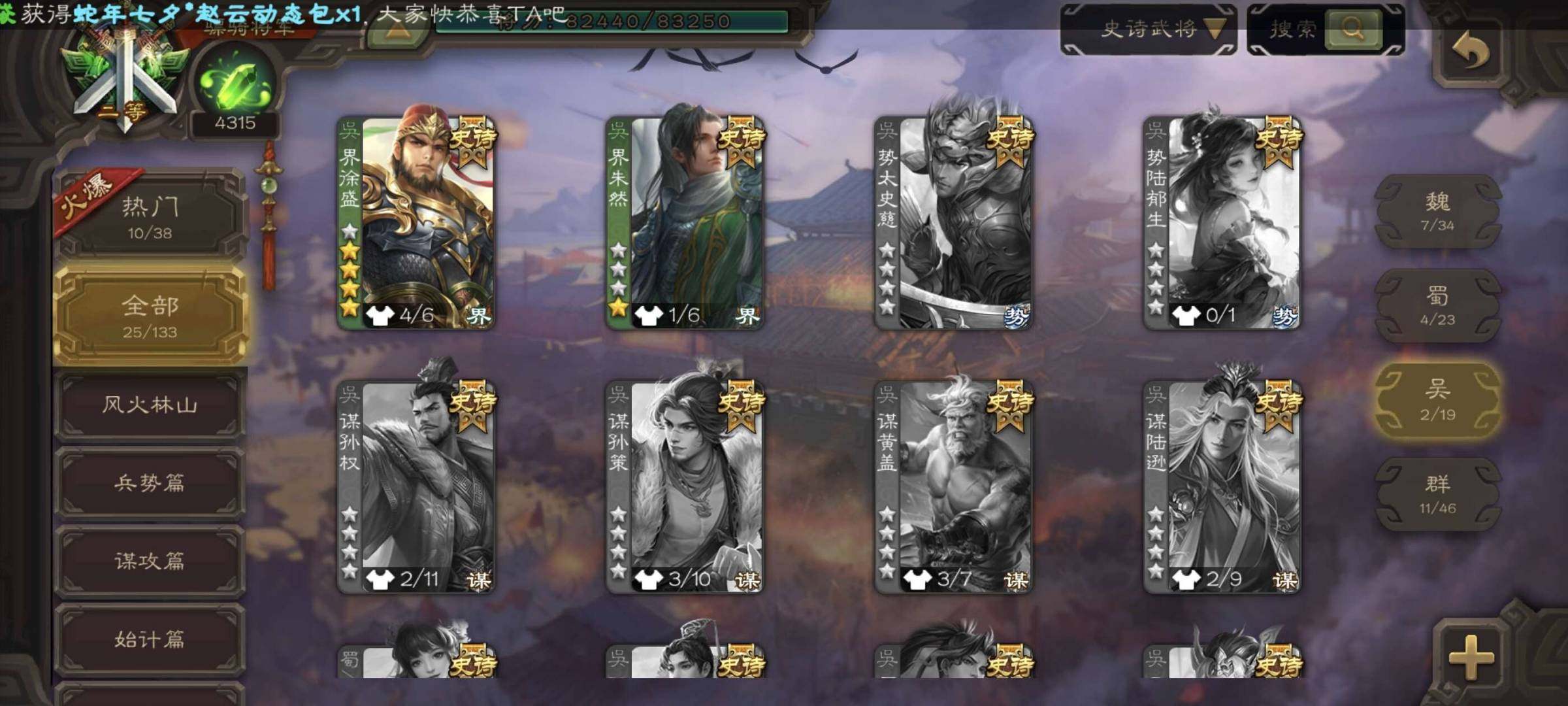Open the 兵势篇 category
The width and height of the screenshot is (1568, 706).
pyautogui.click(x=150, y=483)
